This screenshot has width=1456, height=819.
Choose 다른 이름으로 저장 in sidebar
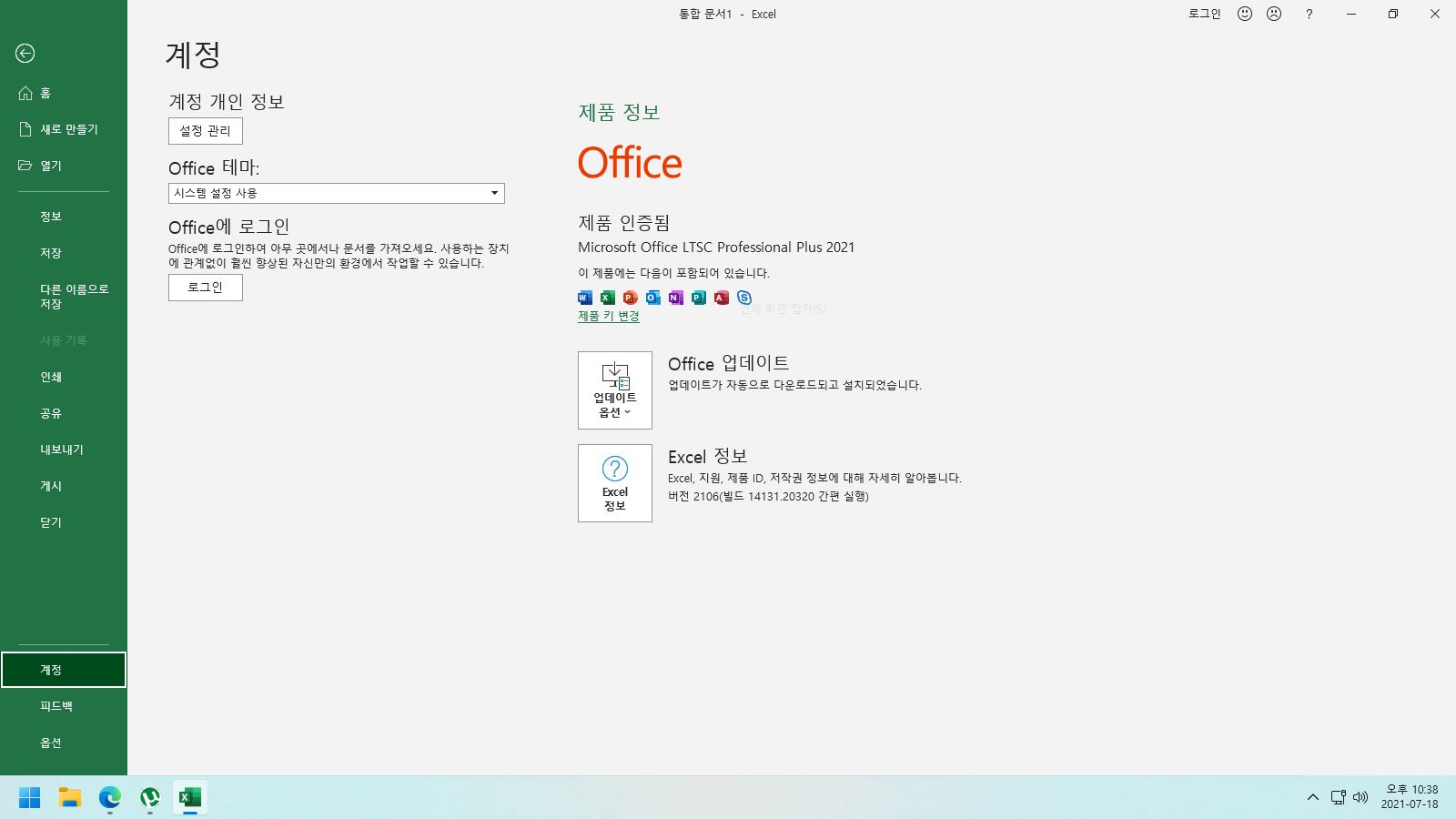coord(64,297)
